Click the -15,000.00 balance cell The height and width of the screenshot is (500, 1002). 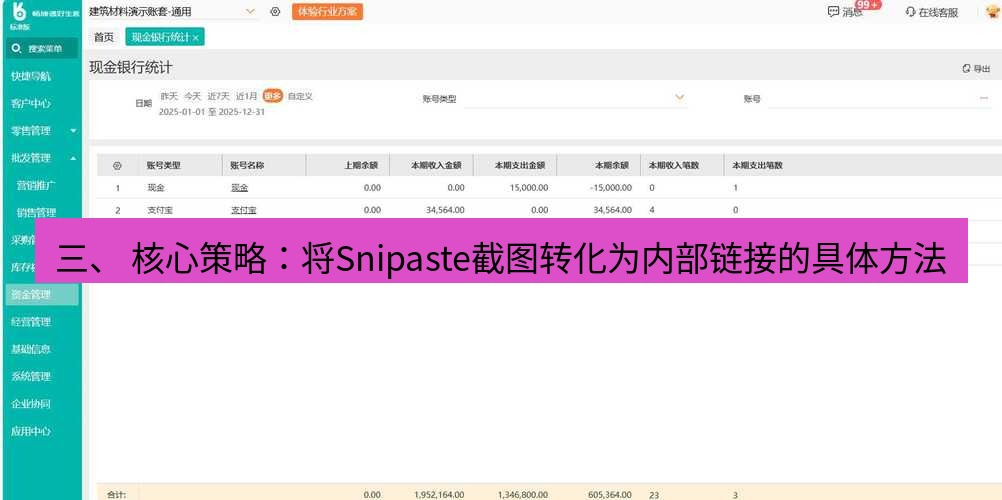pyautogui.click(x=610, y=188)
